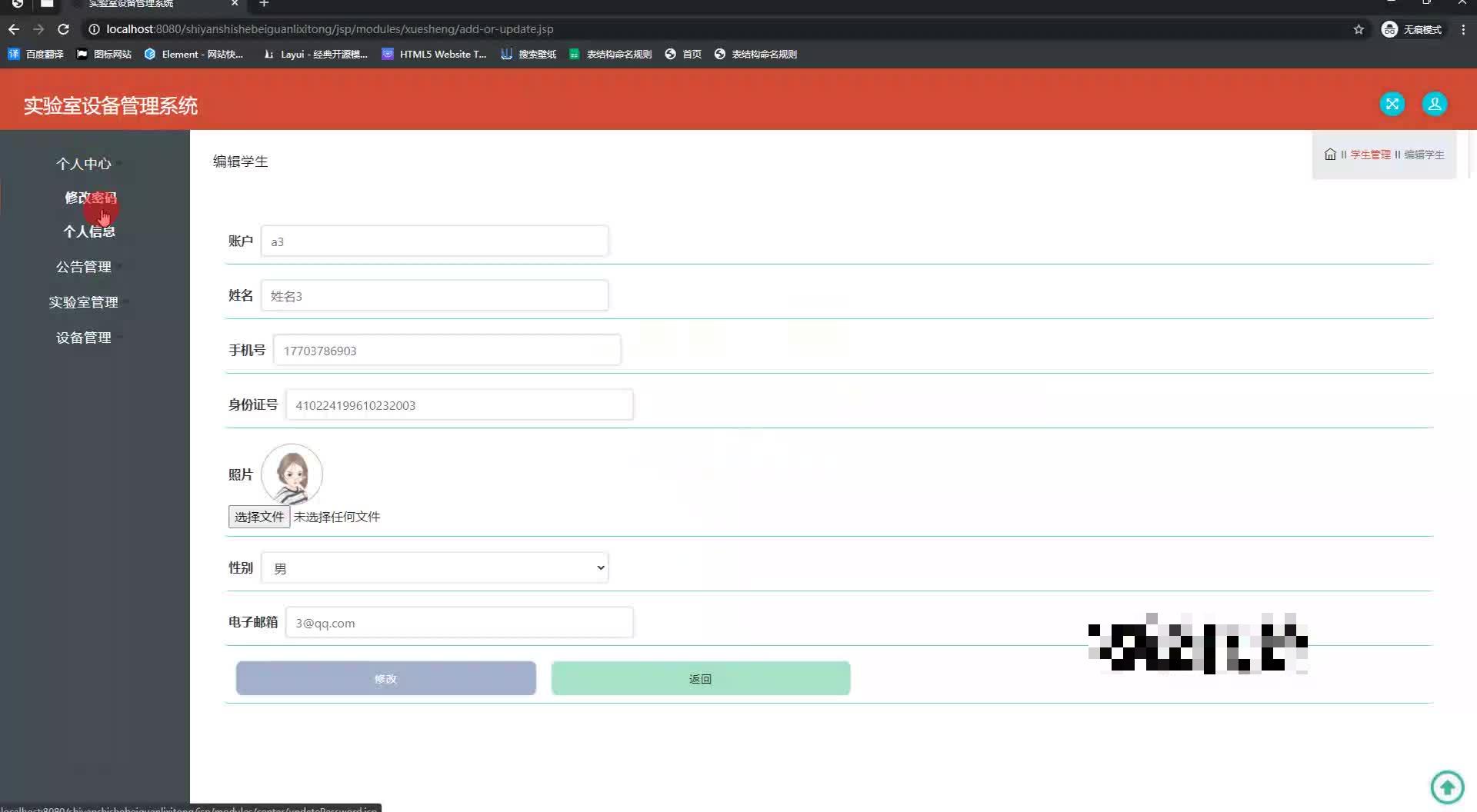Click the 选择文件 file chooser button
This screenshot has width=1477, height=812.
[258, 517]
